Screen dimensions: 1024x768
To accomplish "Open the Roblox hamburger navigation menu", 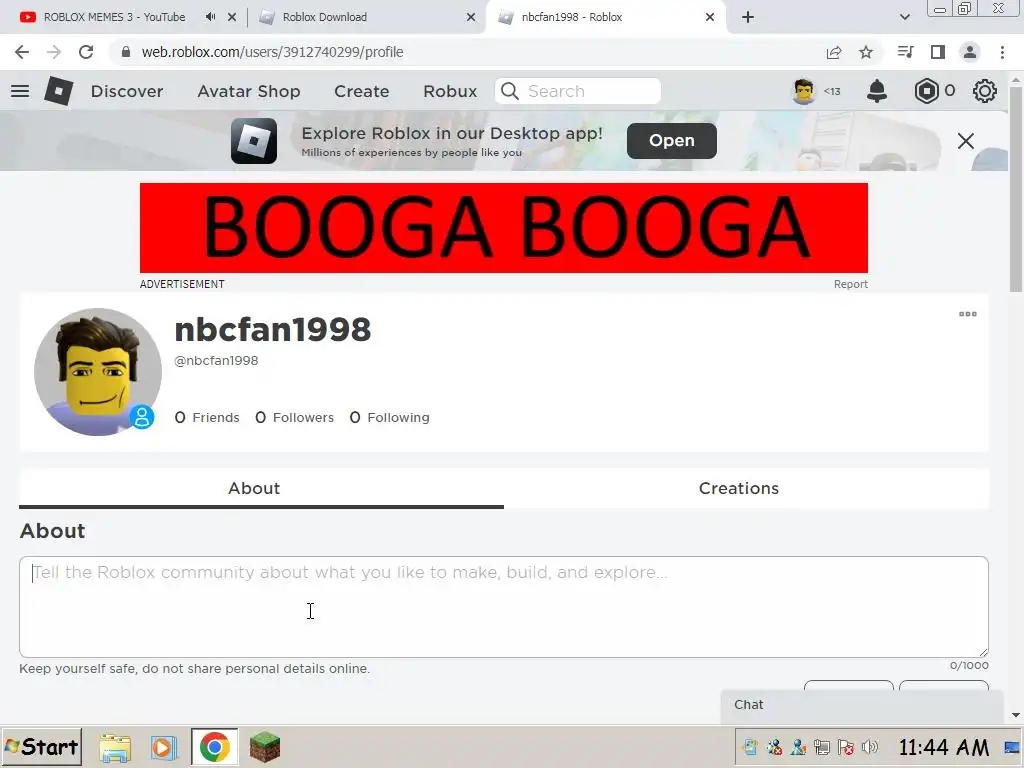I will coord(20,91).
